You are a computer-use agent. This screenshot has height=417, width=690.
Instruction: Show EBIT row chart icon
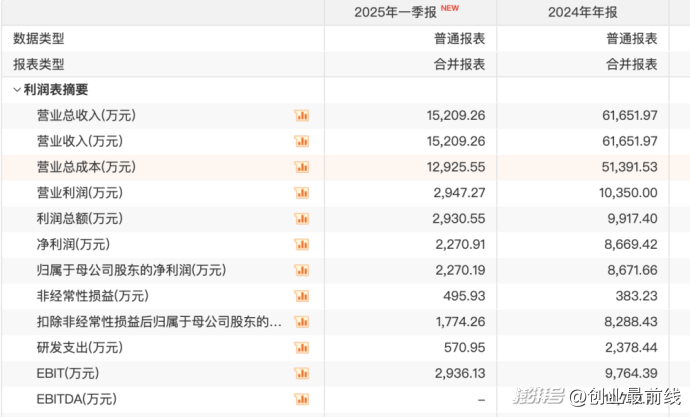[301, 374]
